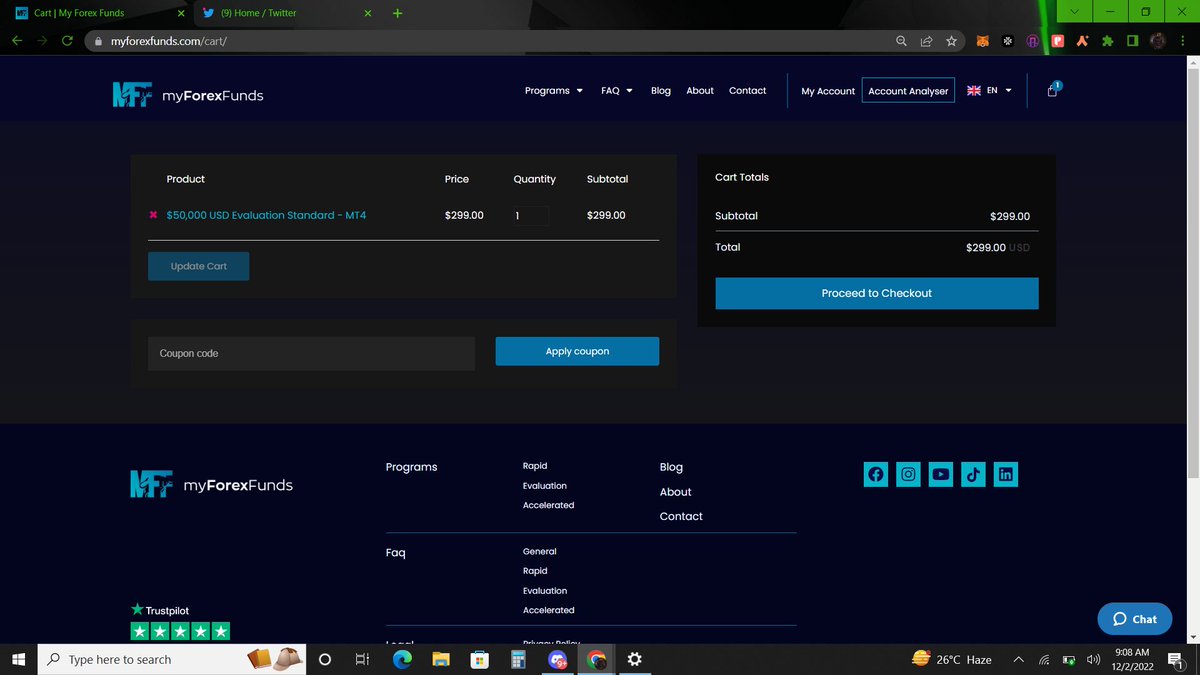Click the Windows Start button

(x=18, y=660)
